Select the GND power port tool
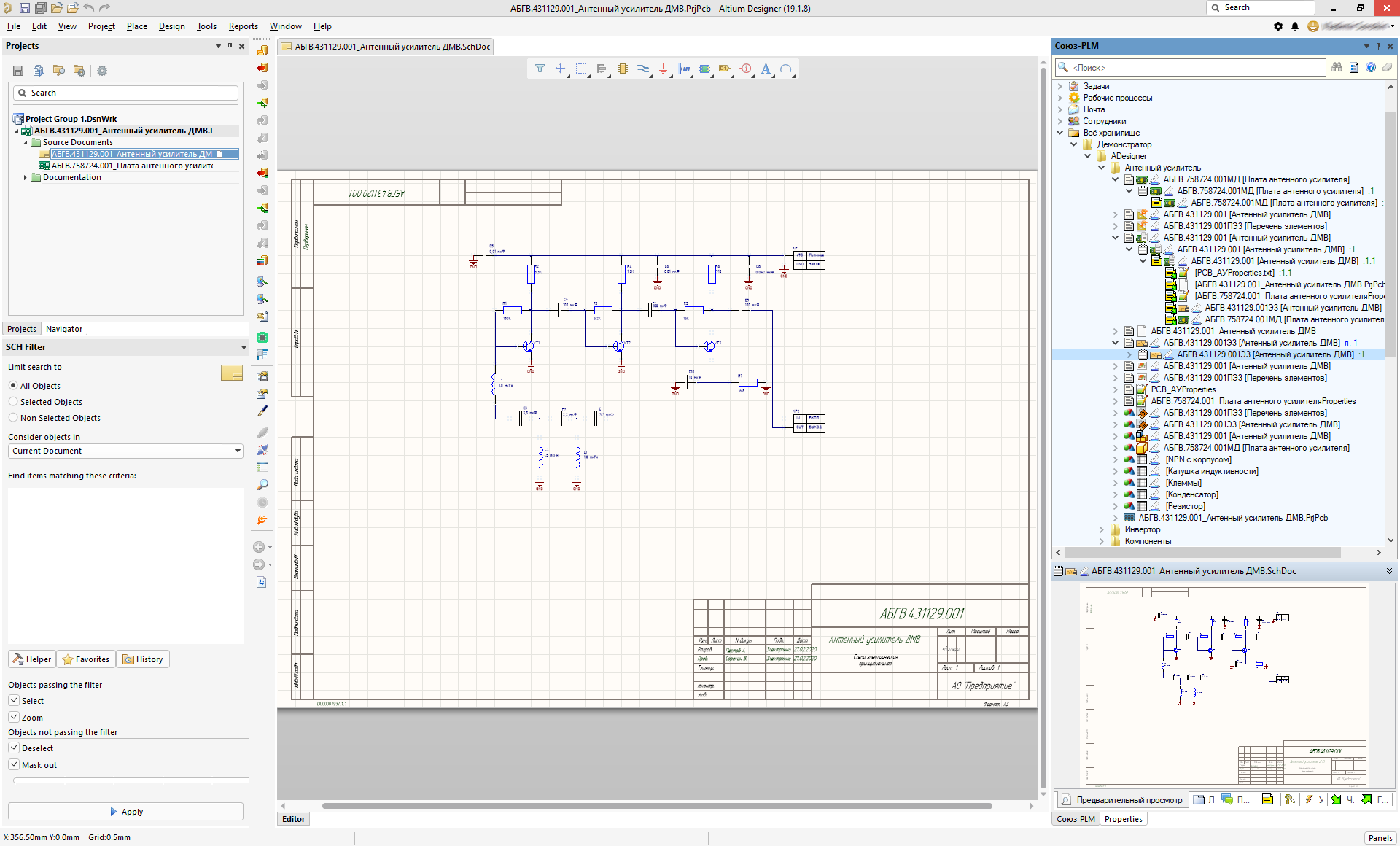The width and height of the screenshot is (1400, 846). (663, 69)
